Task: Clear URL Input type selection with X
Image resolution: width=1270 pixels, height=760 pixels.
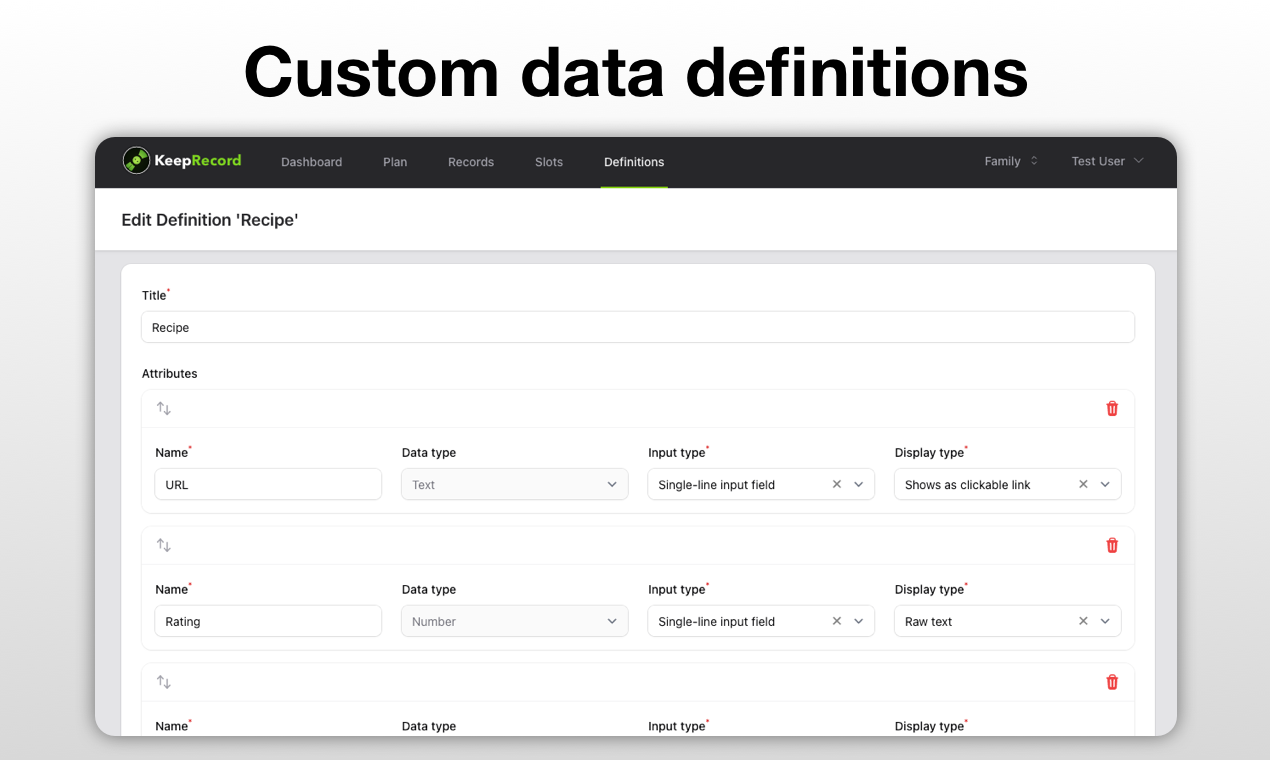Action: tap(837, 484)
